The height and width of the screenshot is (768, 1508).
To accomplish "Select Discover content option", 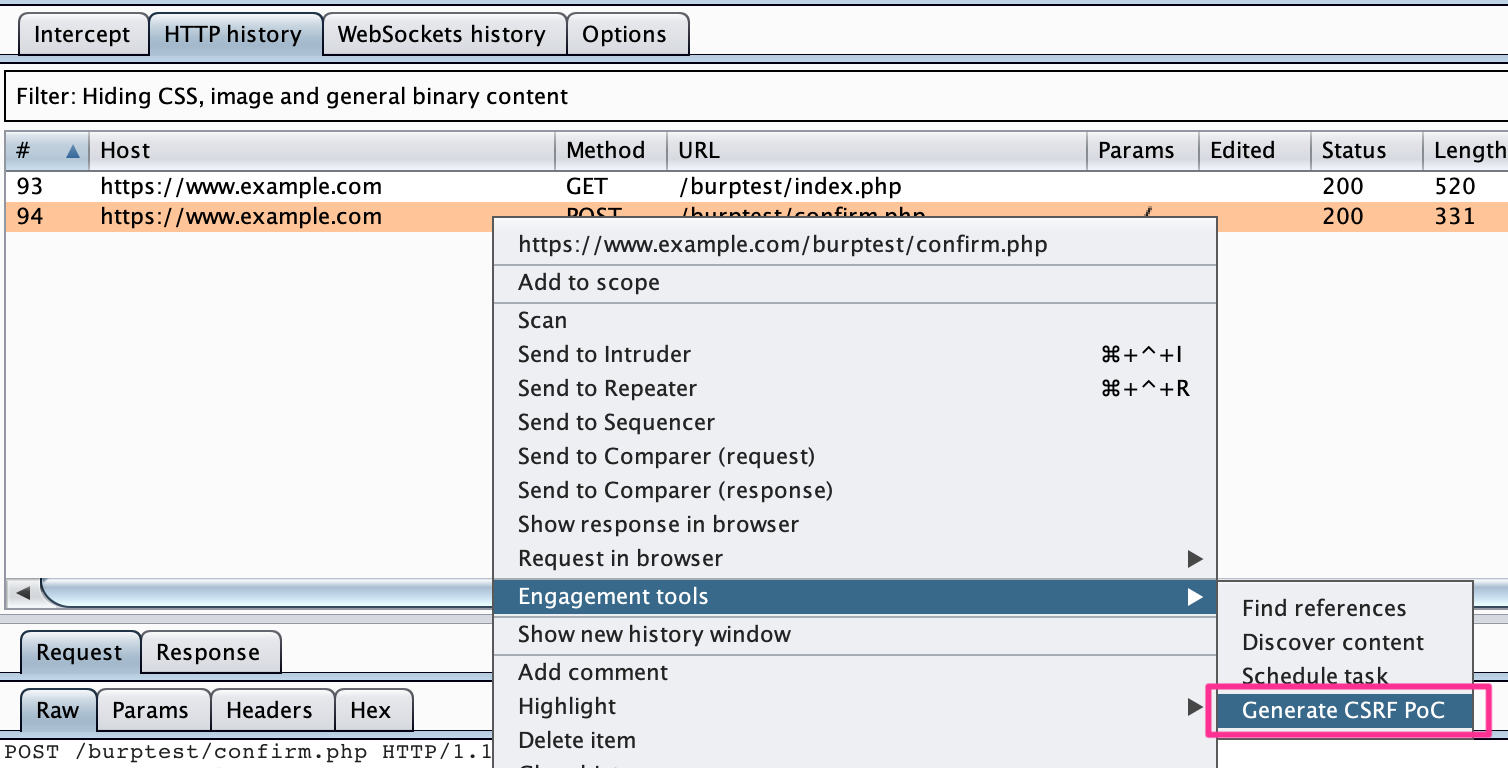I will 1332,643.
